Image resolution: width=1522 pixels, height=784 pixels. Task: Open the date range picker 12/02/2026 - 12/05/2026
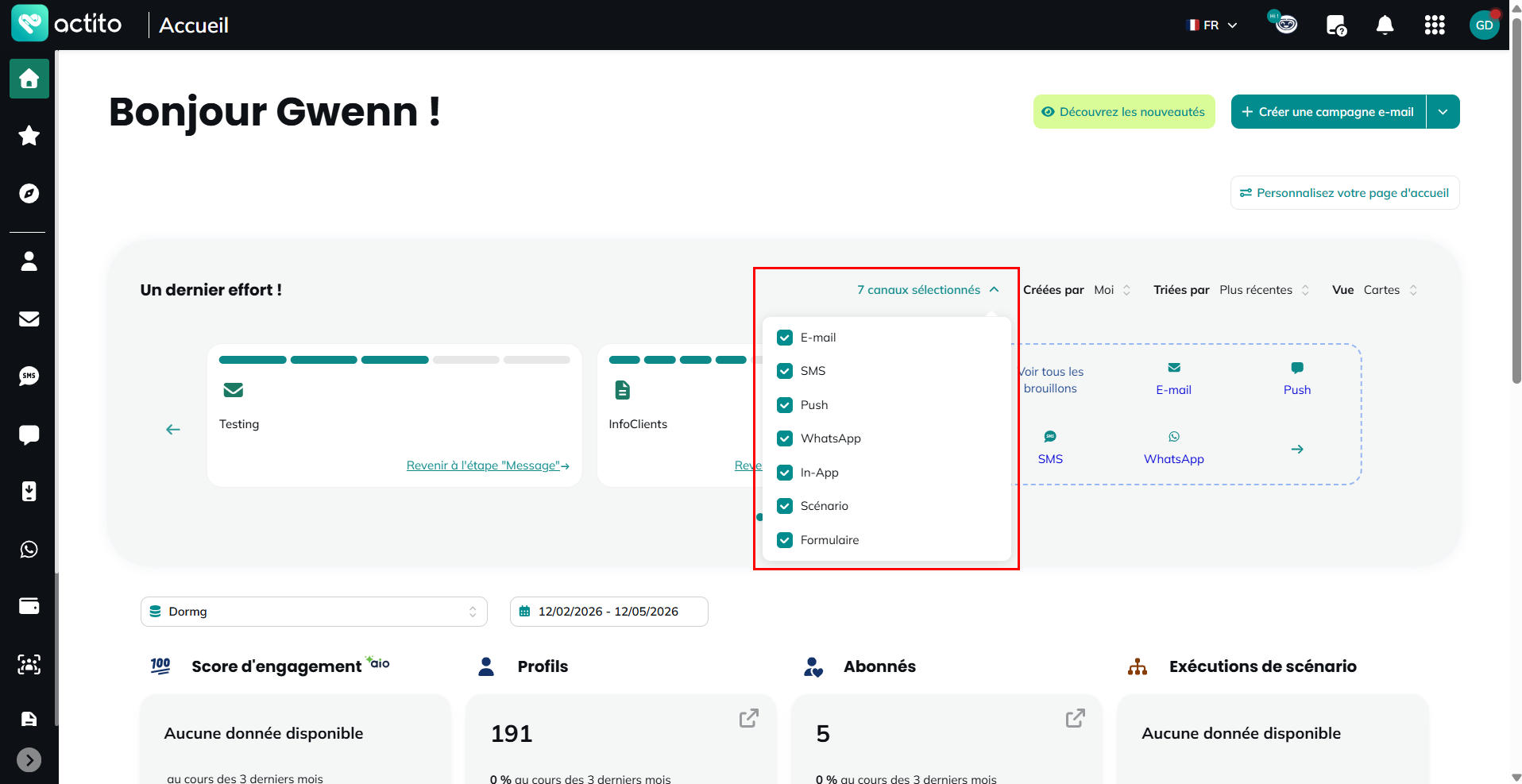608,612
